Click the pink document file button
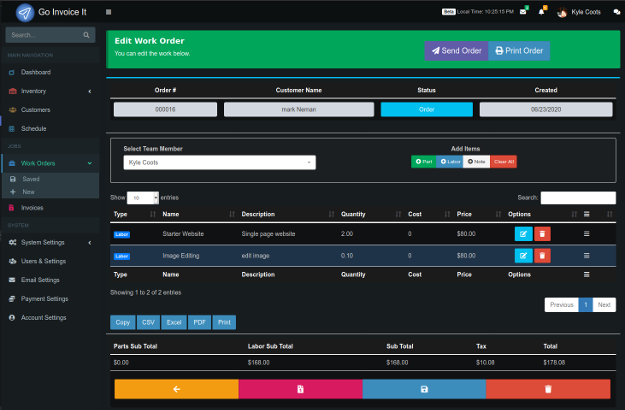This screenshot has height=410, width=625. pyautogui.click(x=300, y=389)
